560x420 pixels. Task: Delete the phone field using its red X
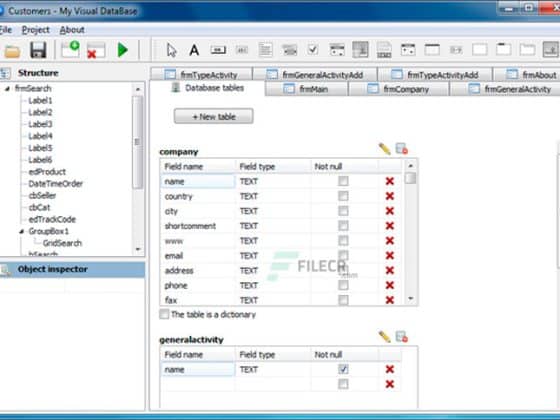point(390,285)
